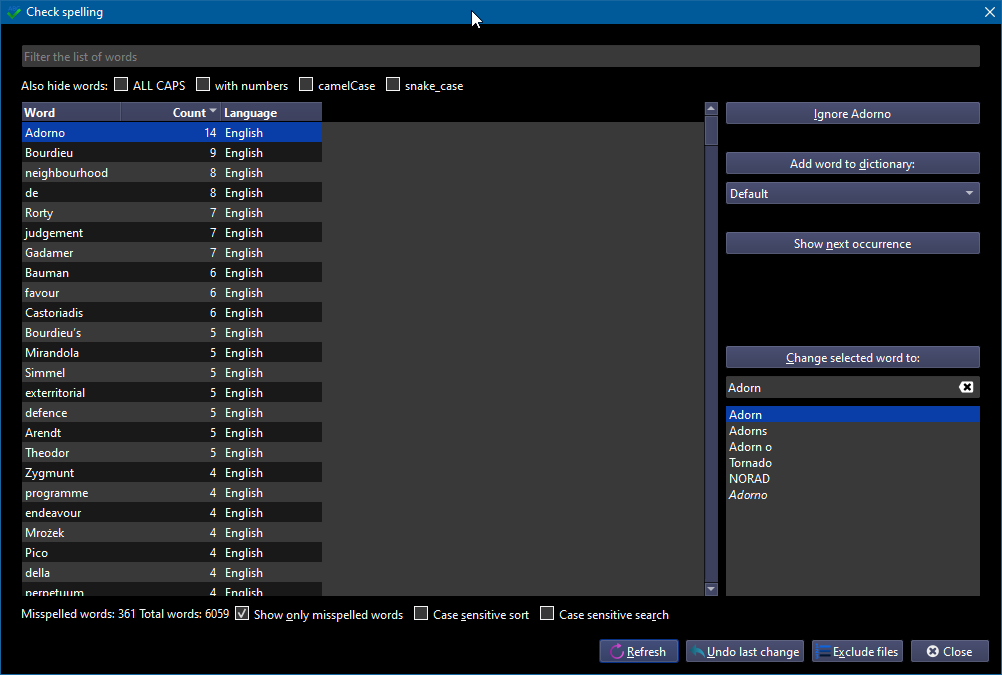
Task: Select the highlighted Adorno row in word list
Action: click(172, 132)
